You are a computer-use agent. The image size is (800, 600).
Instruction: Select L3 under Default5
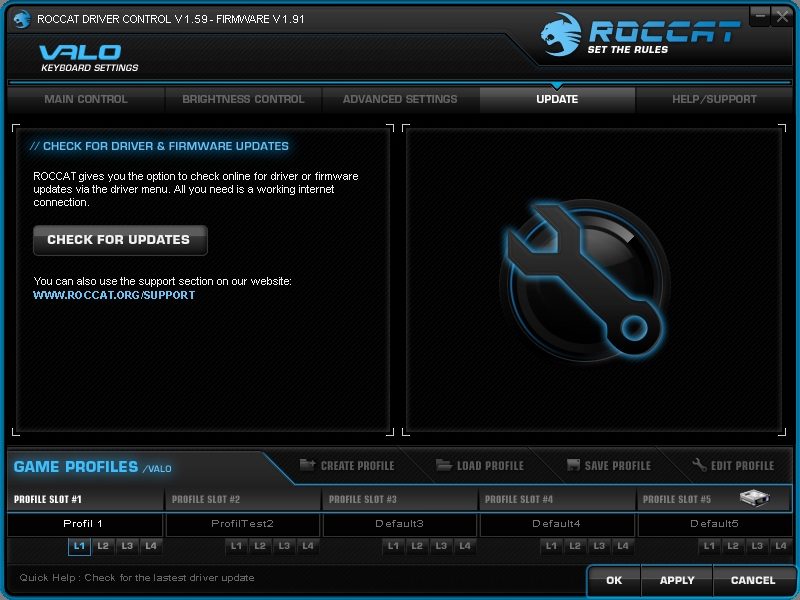pyautogui.click(x=757, y=546)
